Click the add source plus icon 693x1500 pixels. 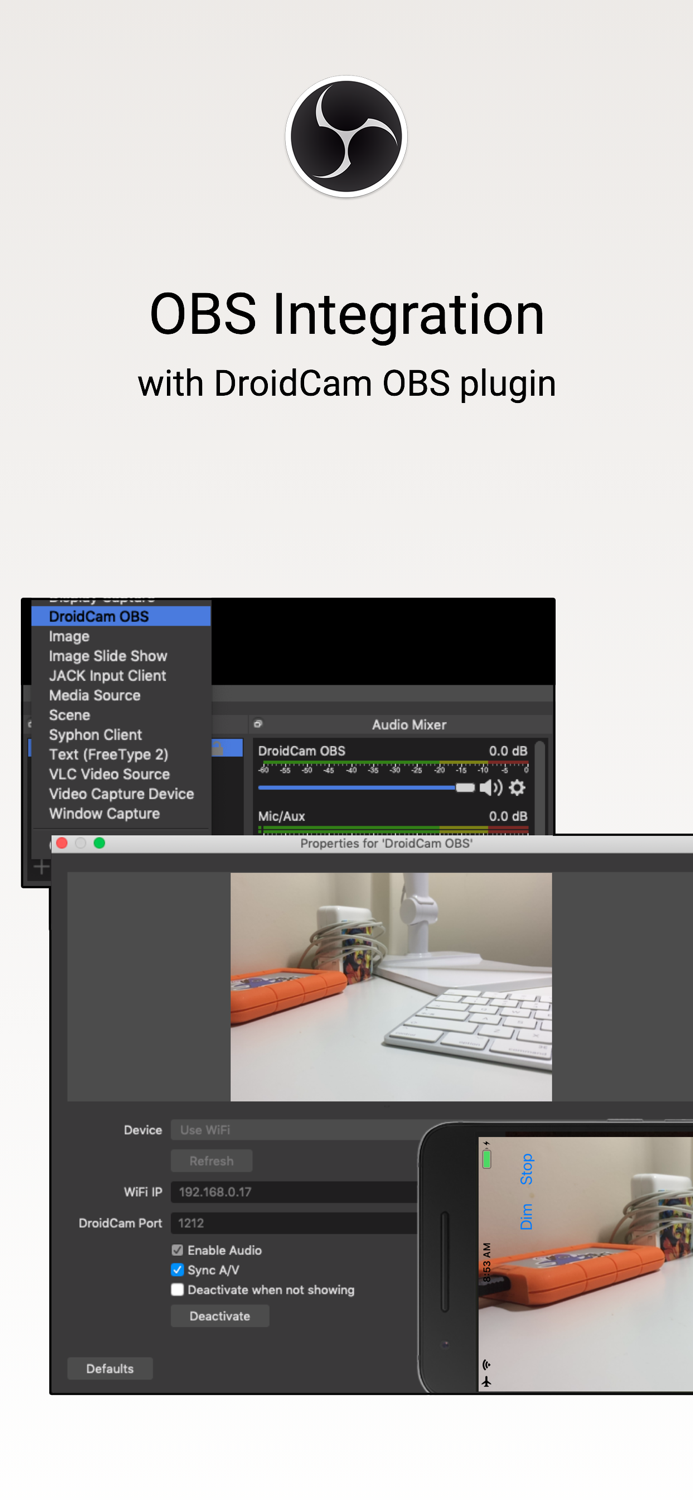point(41,867)
